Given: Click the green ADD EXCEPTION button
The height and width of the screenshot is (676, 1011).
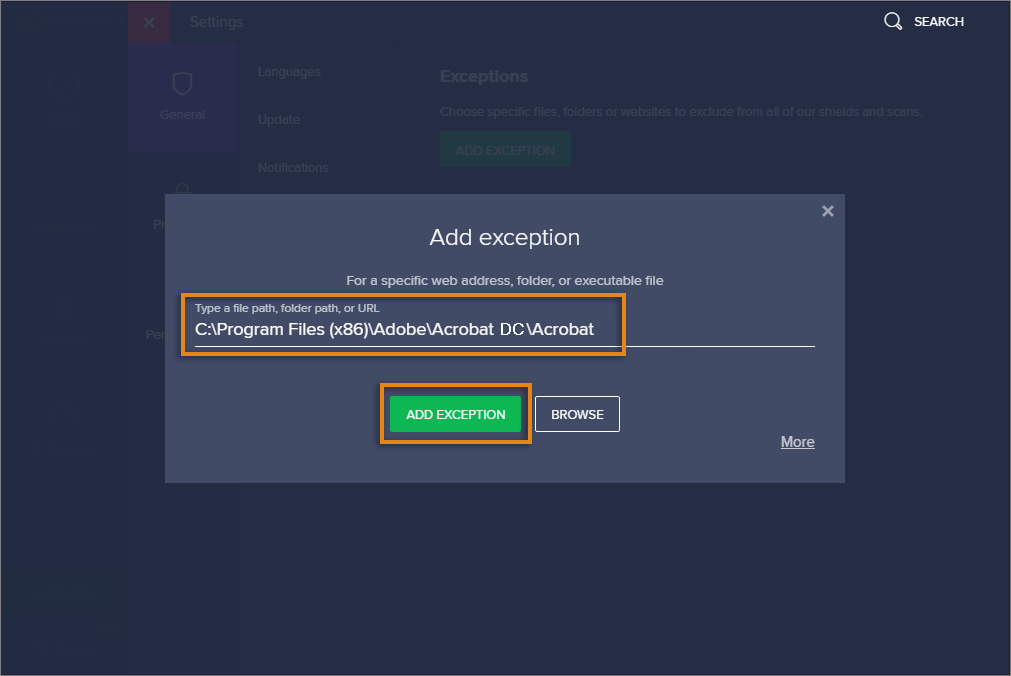Looking at the screenshot, I should click(x=456, y=414).
